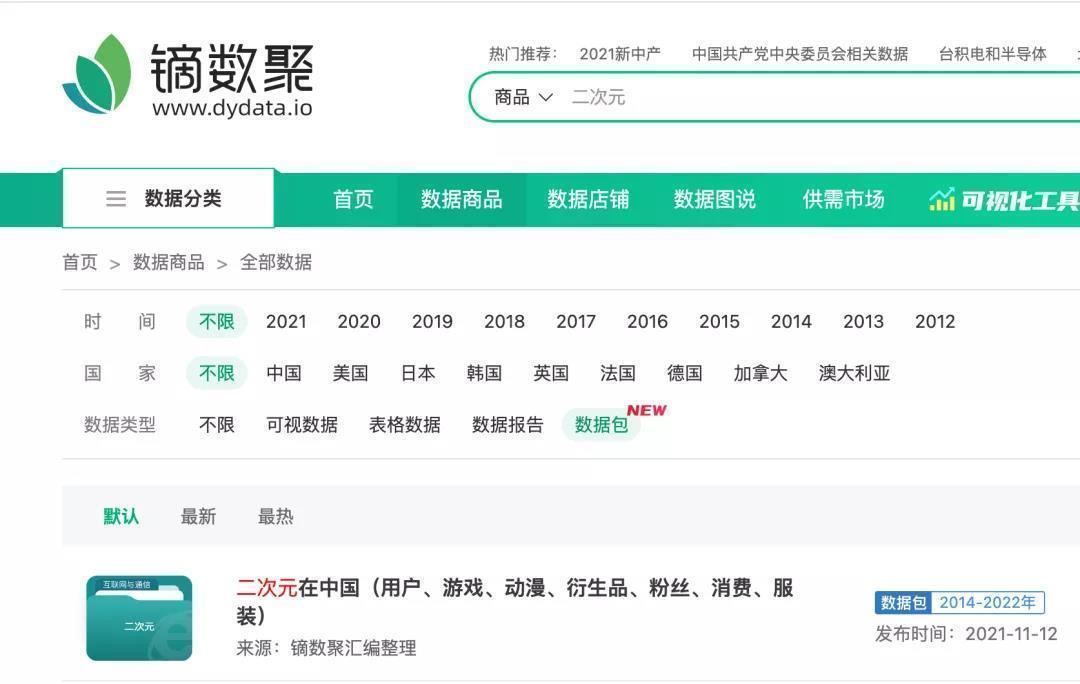The width and height of the screenshot is (1080, 684).
Task: Select 中国 in the country filter
Action: tap(284, 374)
